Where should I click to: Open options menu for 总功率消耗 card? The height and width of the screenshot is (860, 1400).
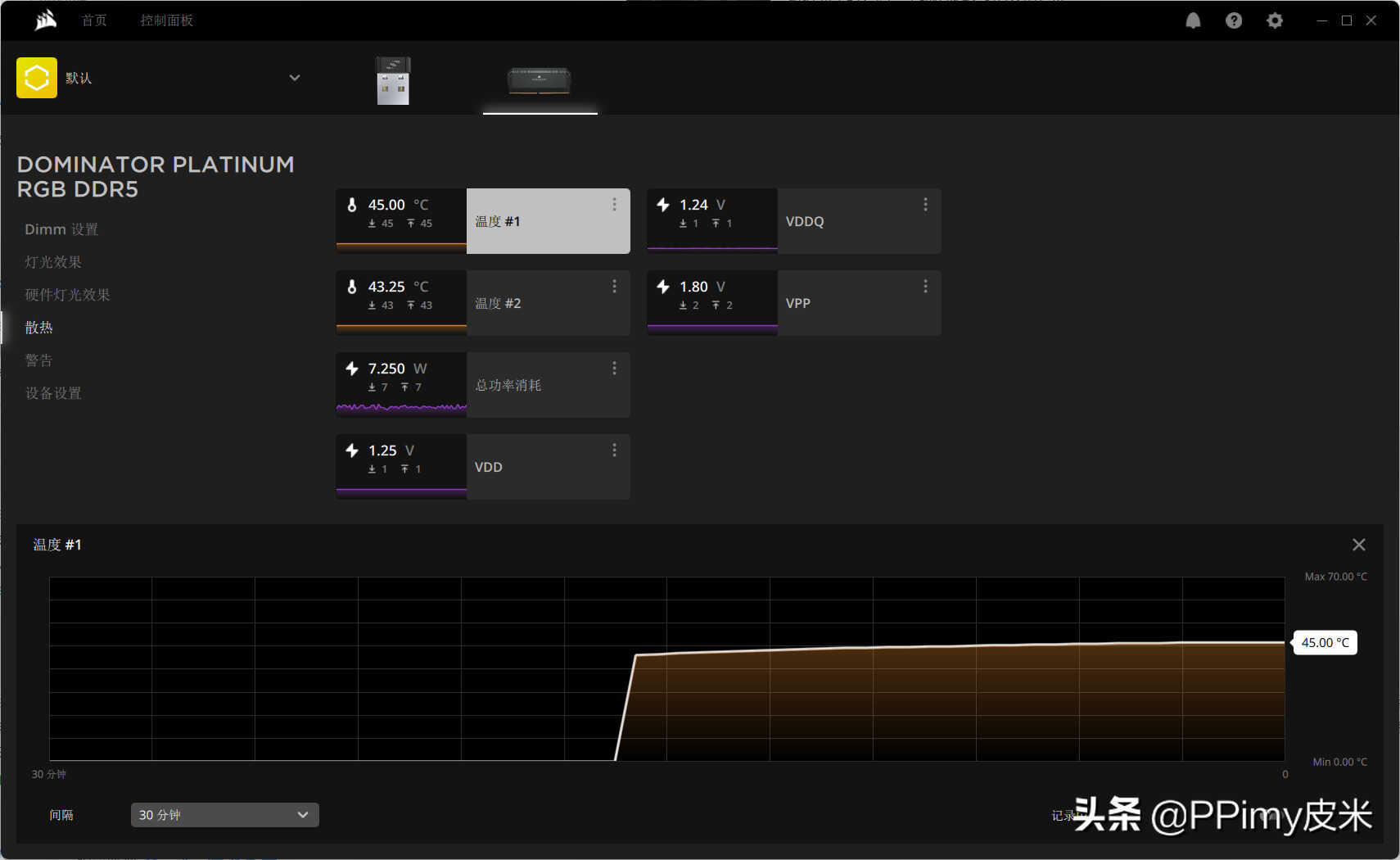[614, 369]
